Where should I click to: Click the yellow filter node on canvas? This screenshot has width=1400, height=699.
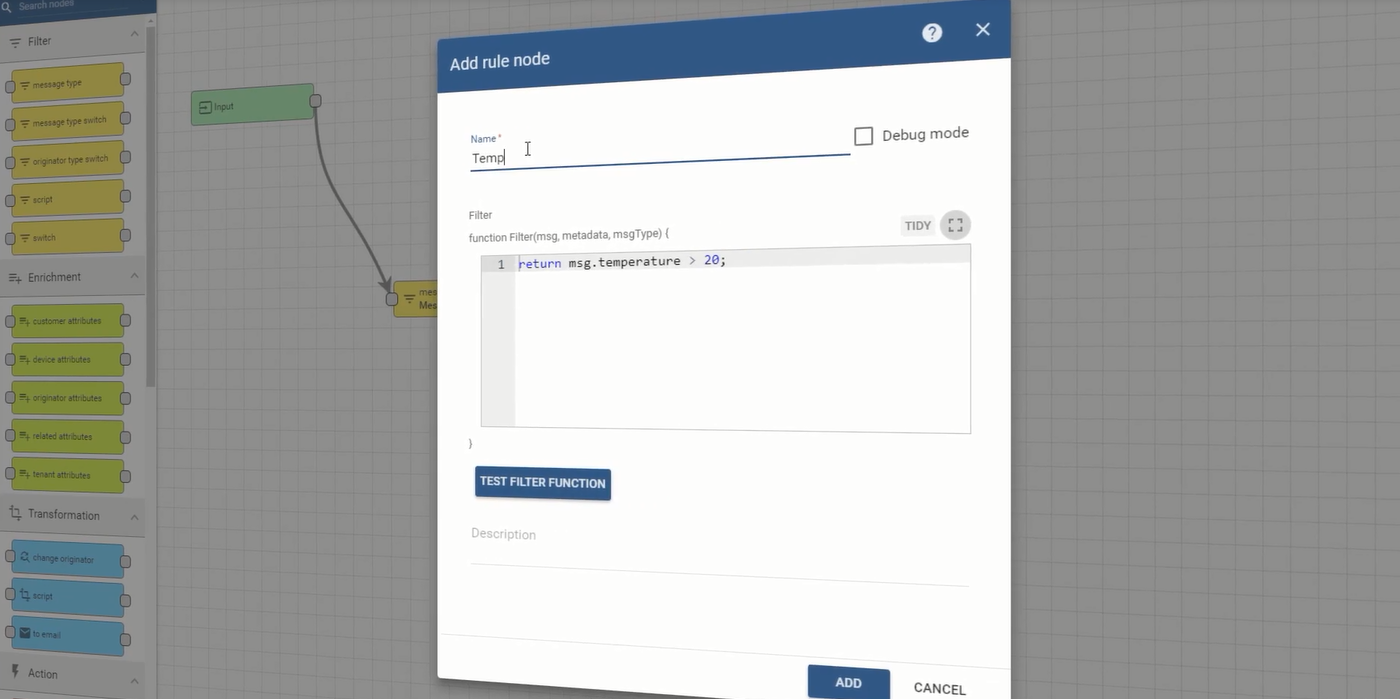pyautogui.click(x=415, y=299)
